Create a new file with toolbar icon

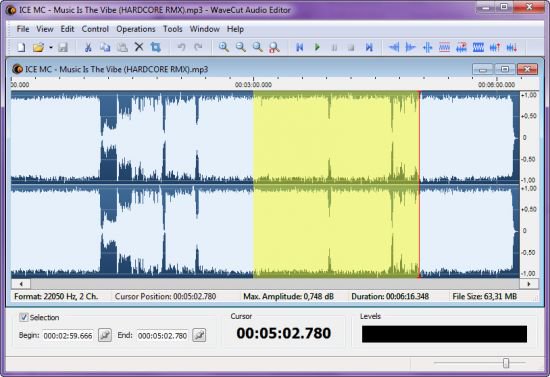coord(21,47)
